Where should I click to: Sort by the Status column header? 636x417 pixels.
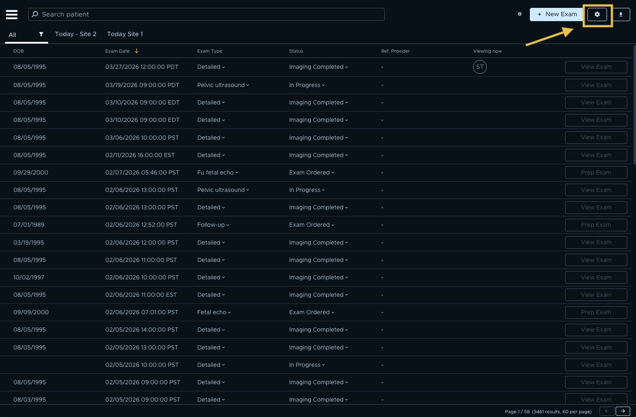point(296,51)
